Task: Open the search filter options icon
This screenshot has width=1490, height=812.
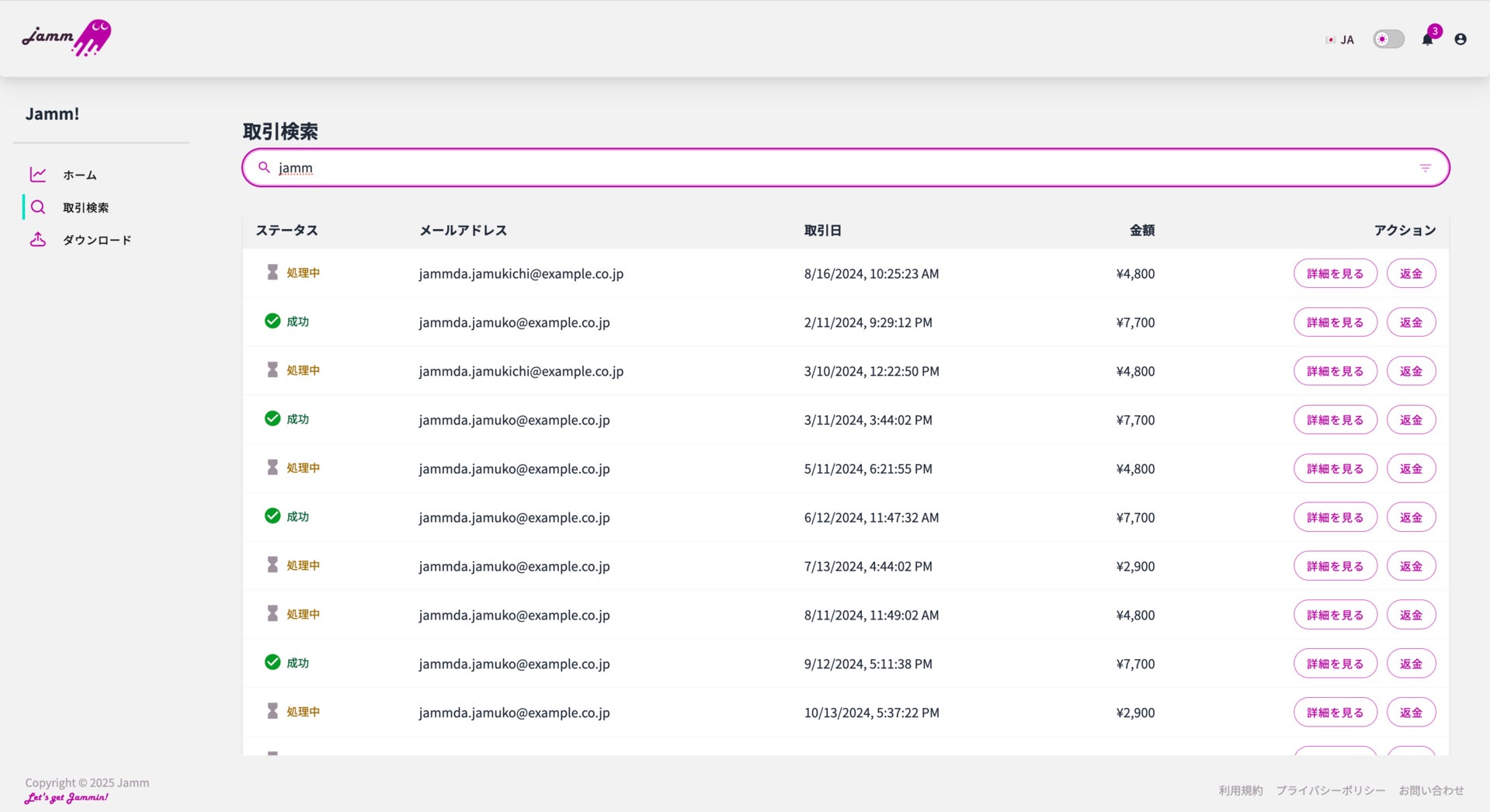Action: click(x=1425, y=168)
